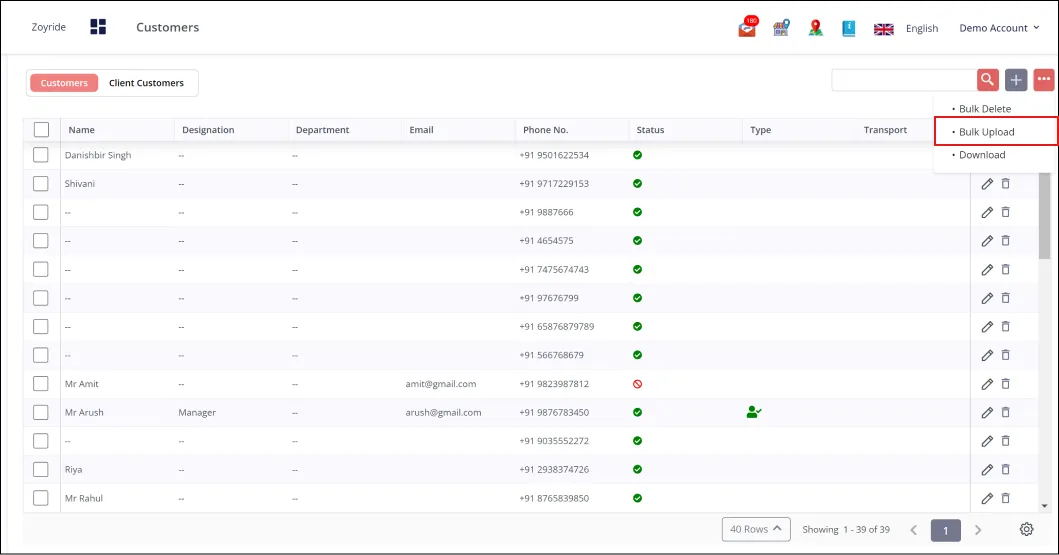Click the arush@gmail.com email cell

(x=443, y=412)
